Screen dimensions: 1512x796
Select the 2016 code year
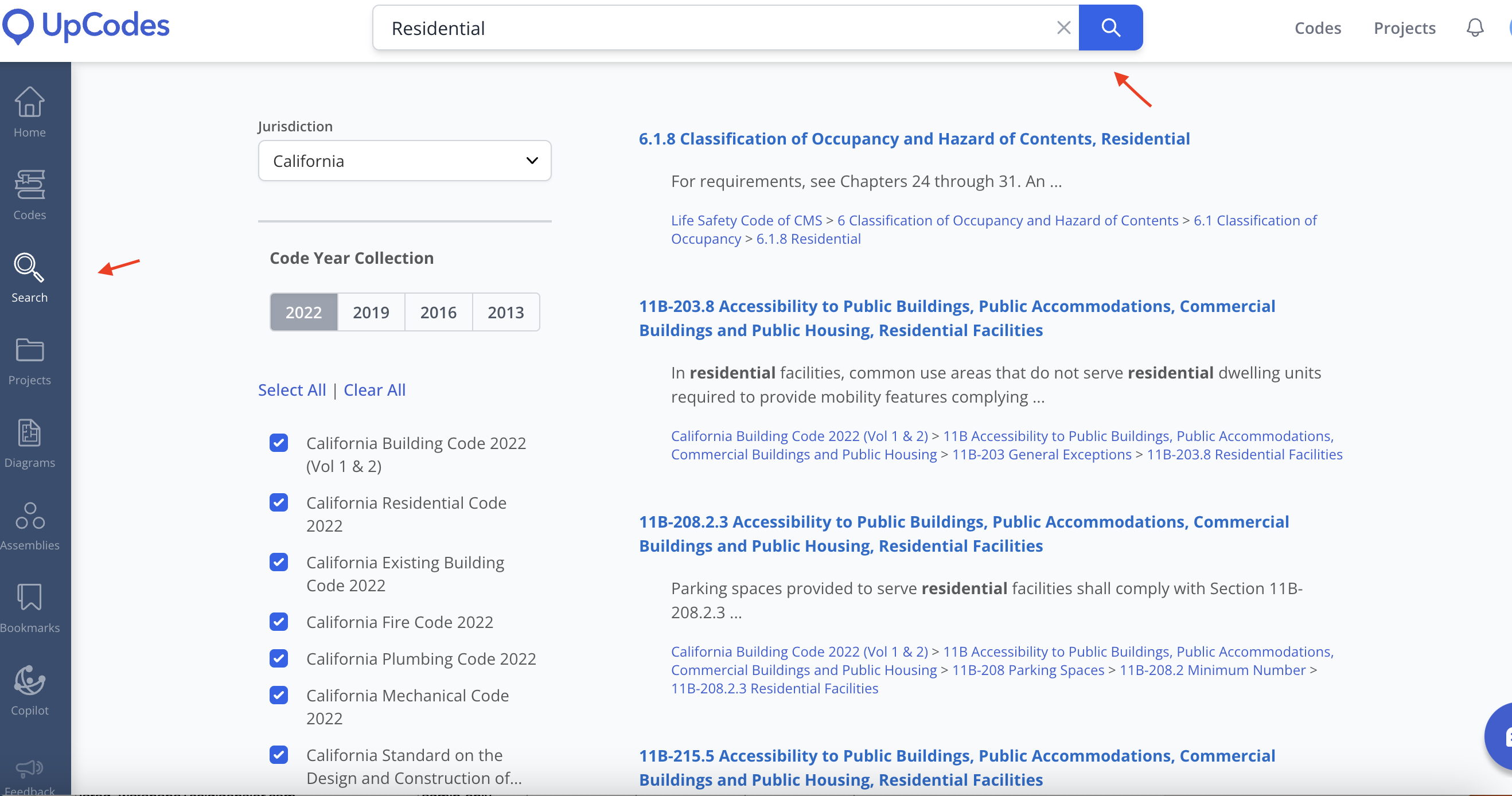438,312
